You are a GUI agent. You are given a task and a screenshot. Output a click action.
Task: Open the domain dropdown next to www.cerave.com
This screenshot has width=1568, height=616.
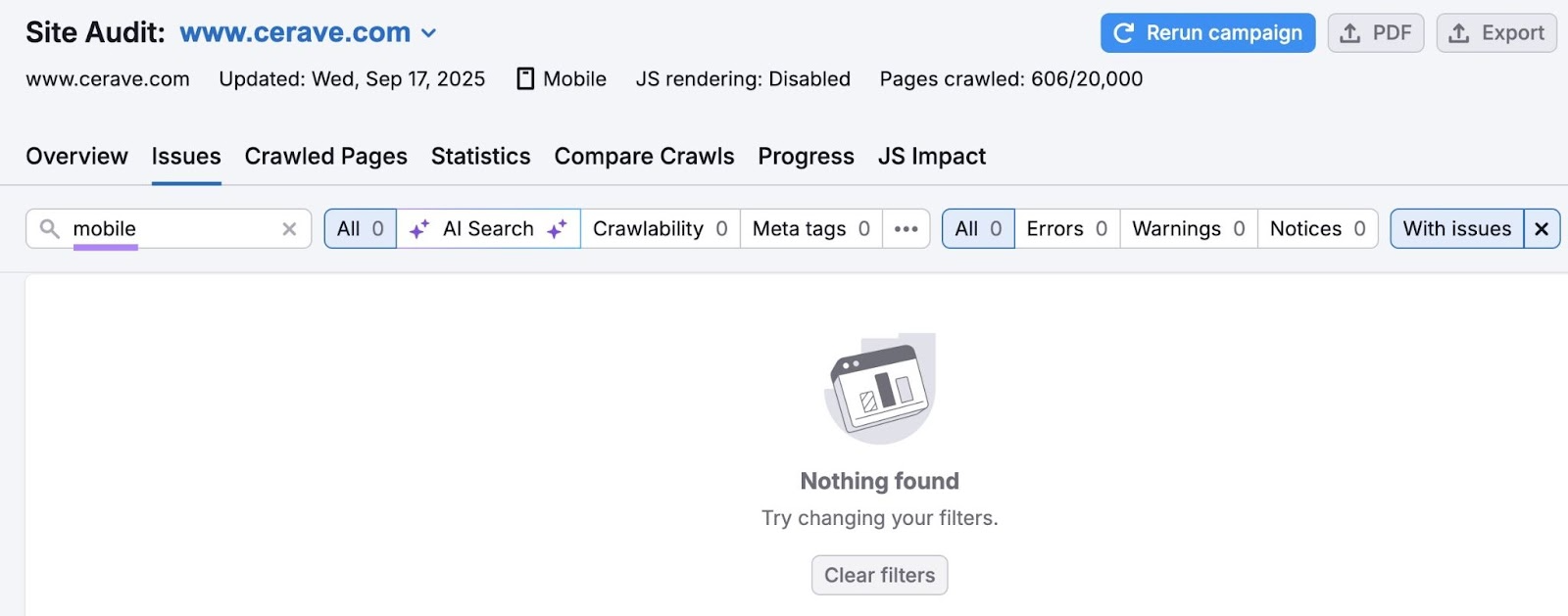(x=429, y=32)
